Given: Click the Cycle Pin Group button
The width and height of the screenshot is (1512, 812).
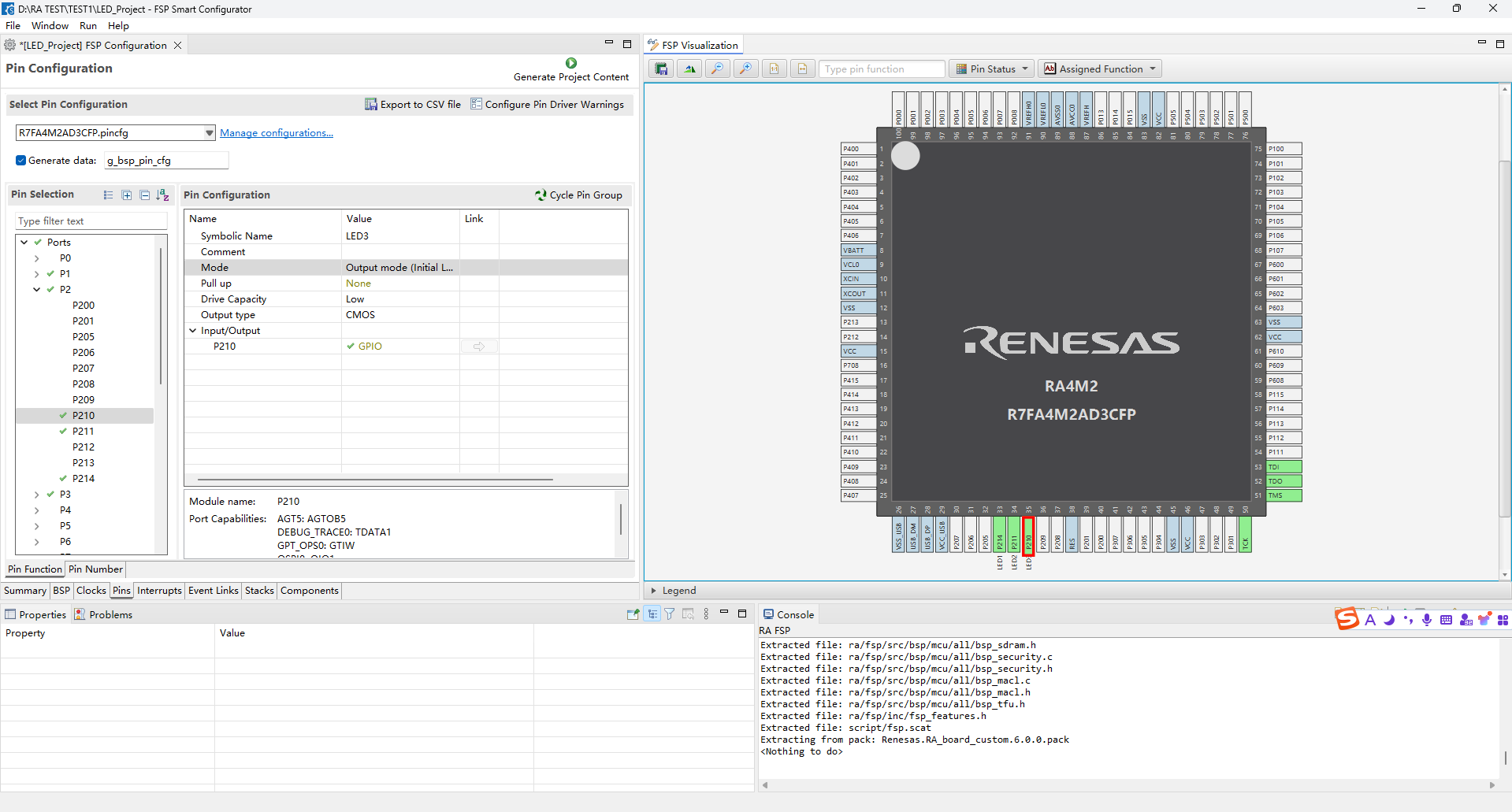Looking at the screenshot, I should point(578,195).
